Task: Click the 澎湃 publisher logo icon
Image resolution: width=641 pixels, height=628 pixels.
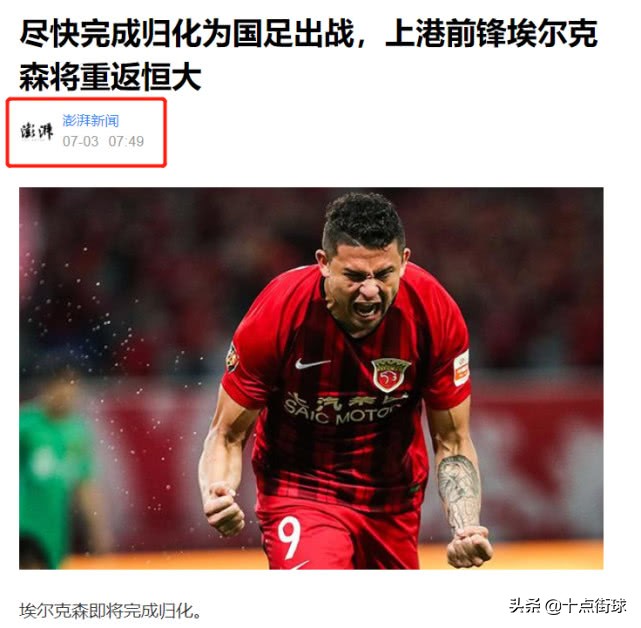Action: pyautogui.click(x=37, y=132)
